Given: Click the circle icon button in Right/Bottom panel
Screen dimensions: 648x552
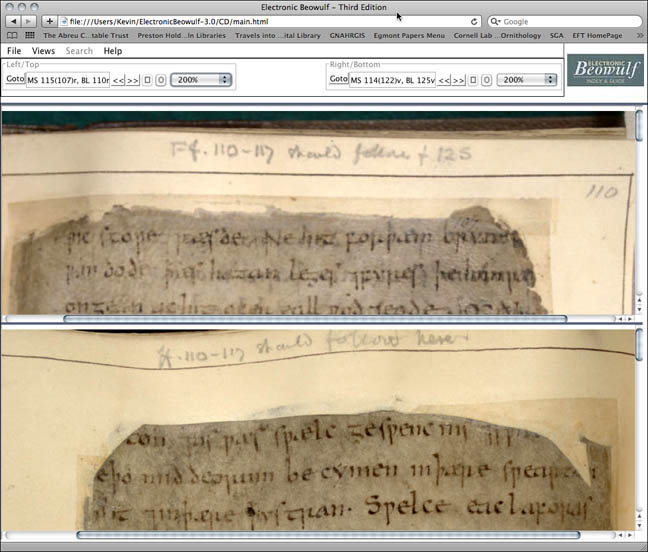Looking at the screenshot, I should 486,79.
